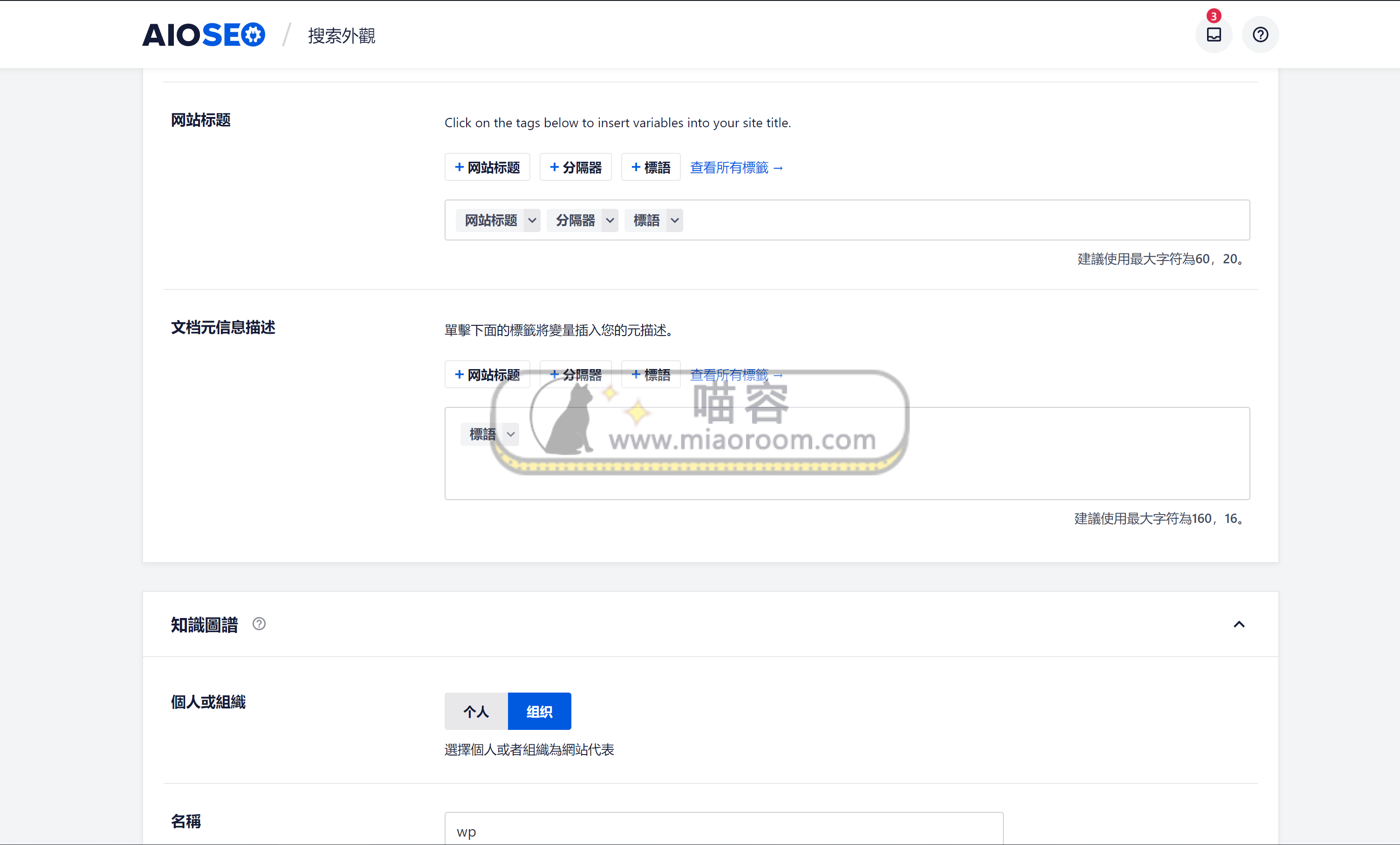The image size is (1400, 845).
Task: Add 標語 tag to site title
Action: point(651,168)
